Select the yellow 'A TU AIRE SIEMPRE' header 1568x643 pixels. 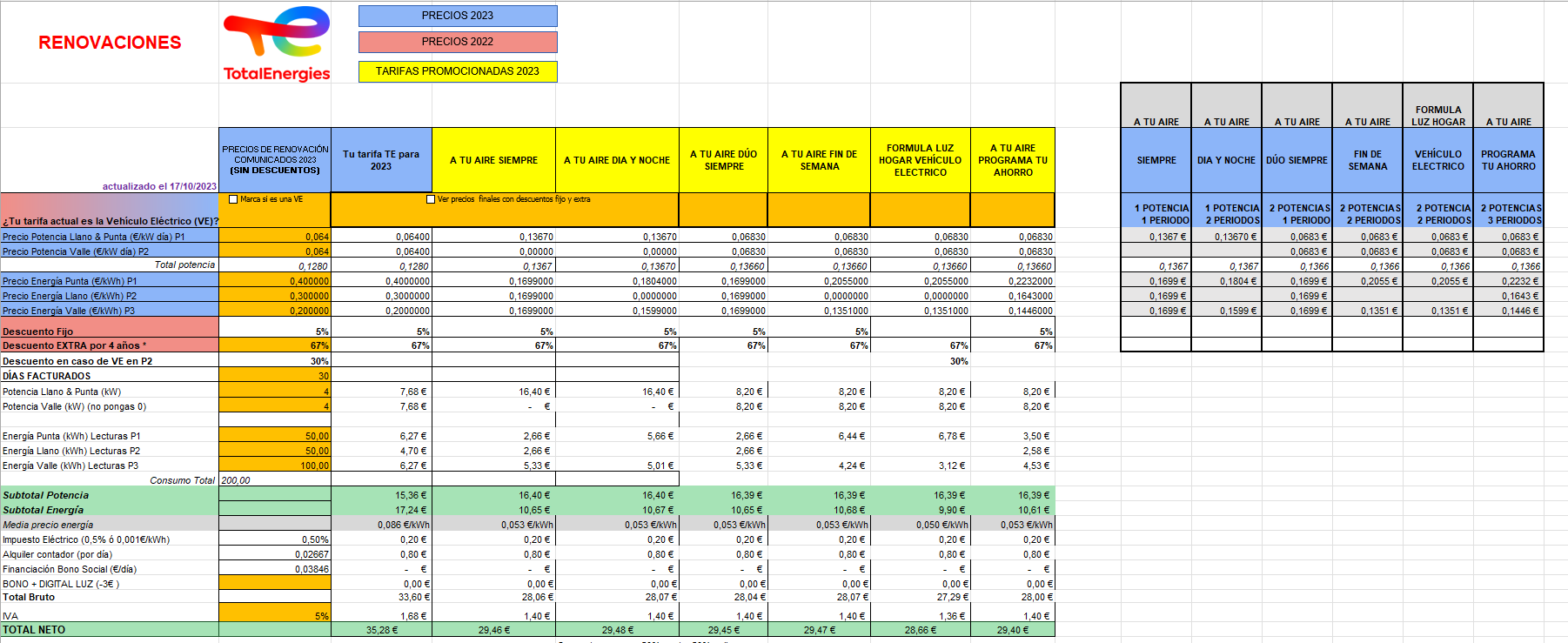[x=493, y=160]
